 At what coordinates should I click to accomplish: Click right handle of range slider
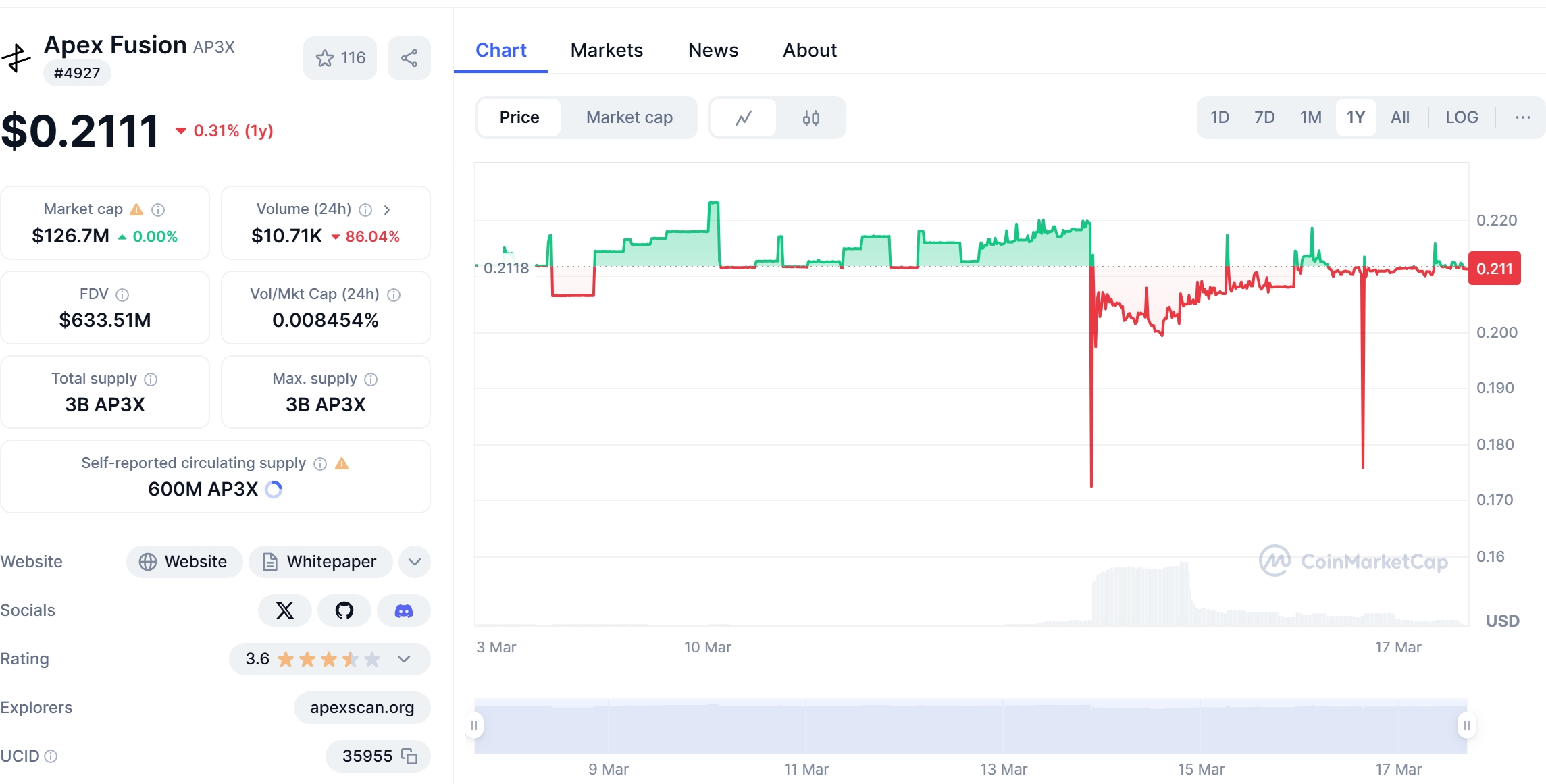pos(1467,725)
